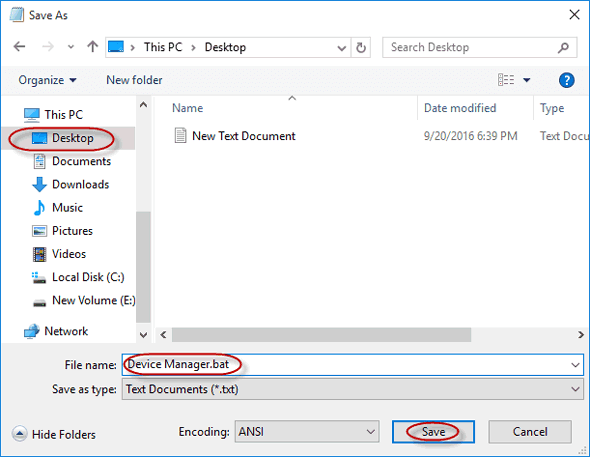590x457 pixels.
Task: Open the Organize menu
Action: [x=47, y=80]
